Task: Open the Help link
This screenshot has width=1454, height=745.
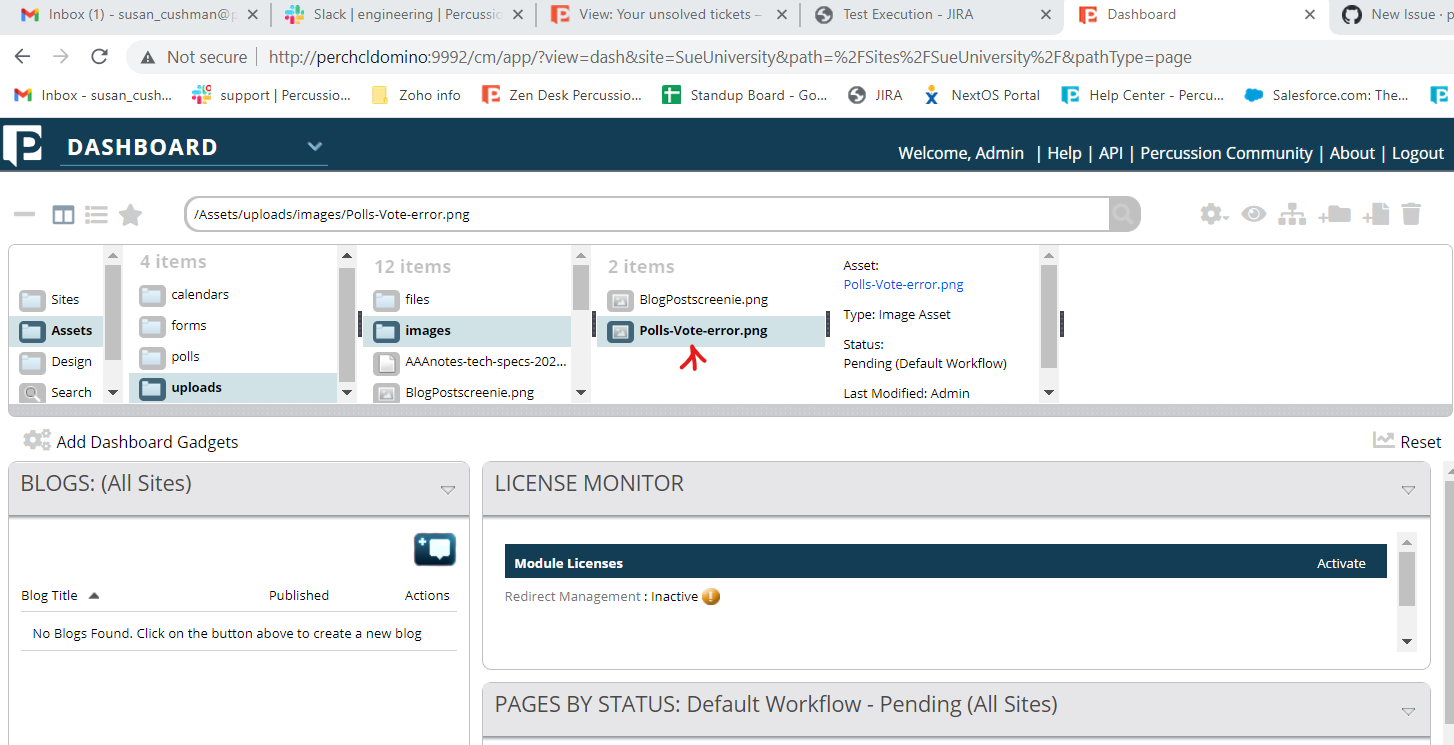Action: click(1064, 153)
